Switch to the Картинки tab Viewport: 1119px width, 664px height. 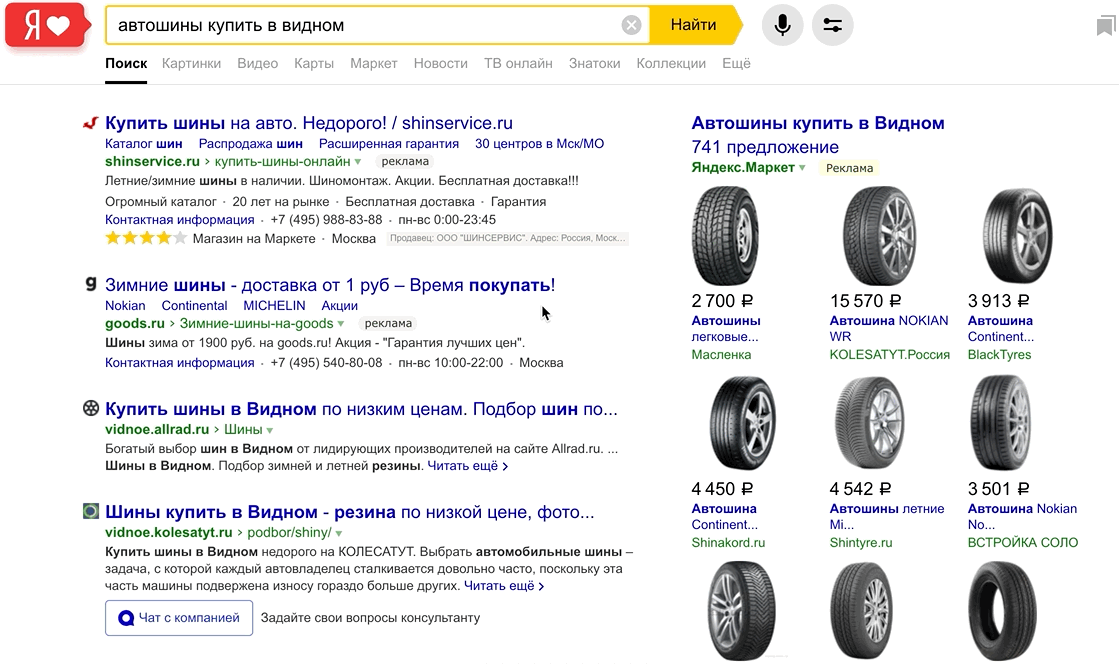click(191, 64)
